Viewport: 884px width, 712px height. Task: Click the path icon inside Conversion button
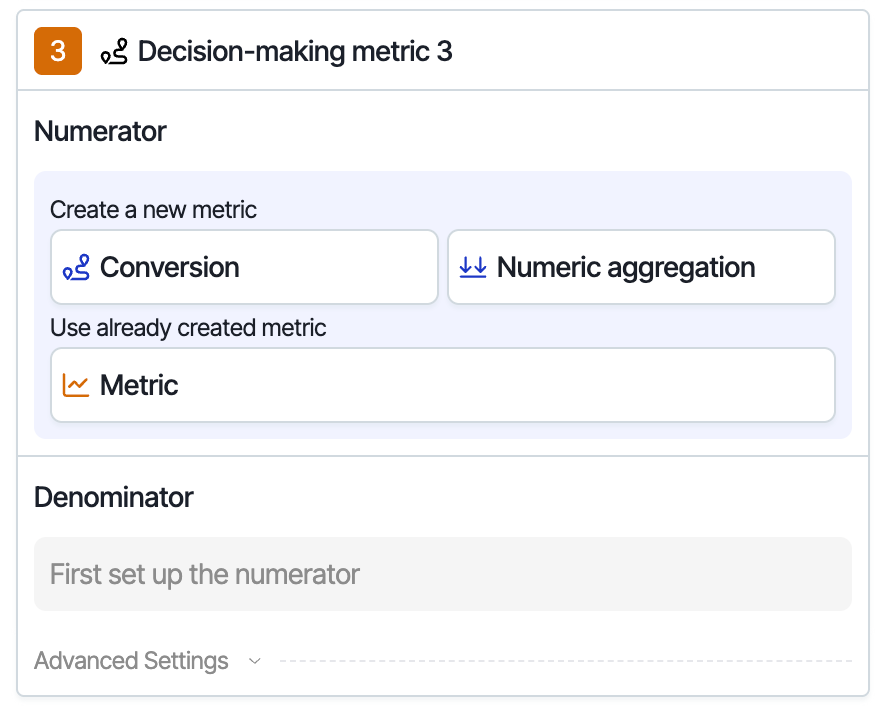pos(76,267)
